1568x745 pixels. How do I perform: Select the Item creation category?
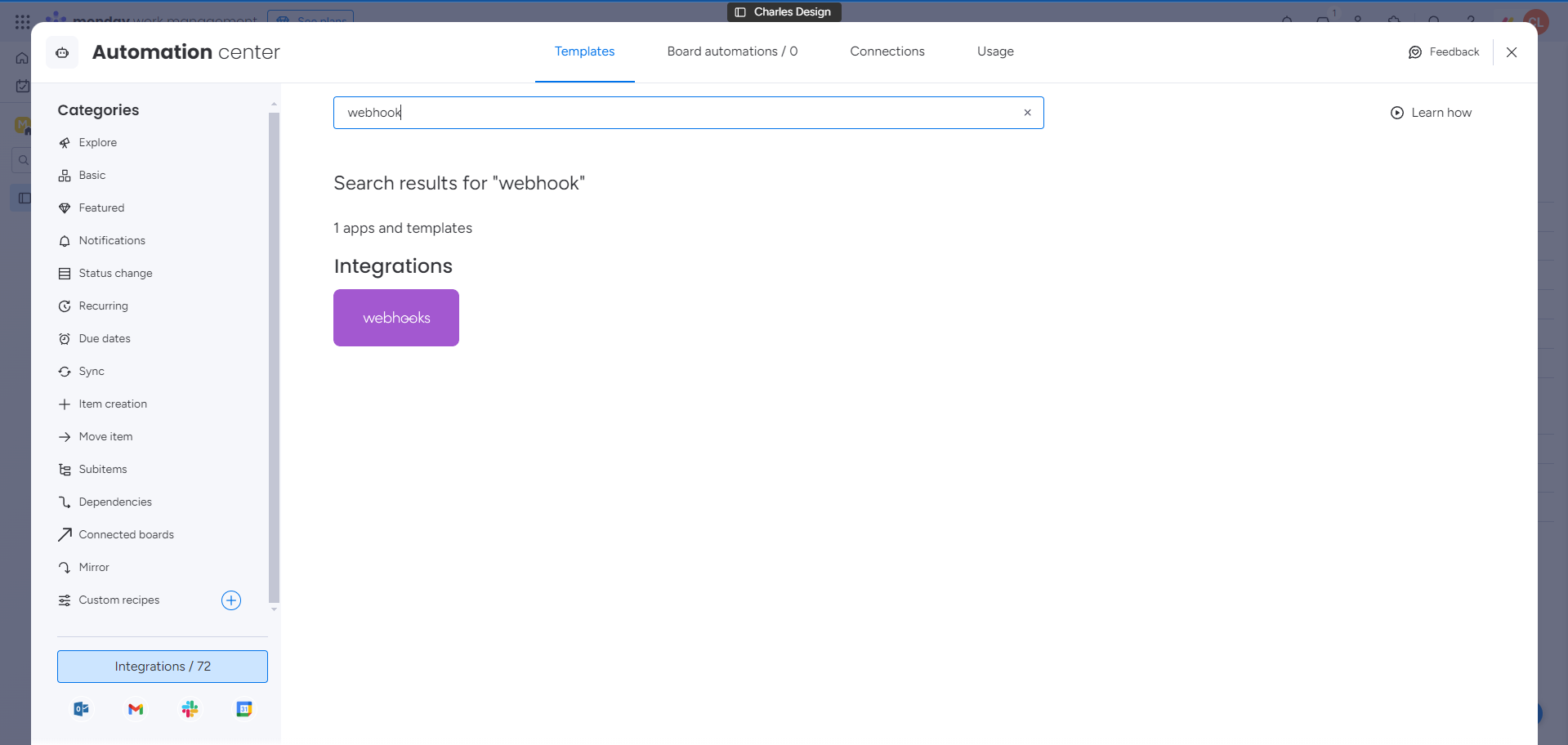point(113,404)
